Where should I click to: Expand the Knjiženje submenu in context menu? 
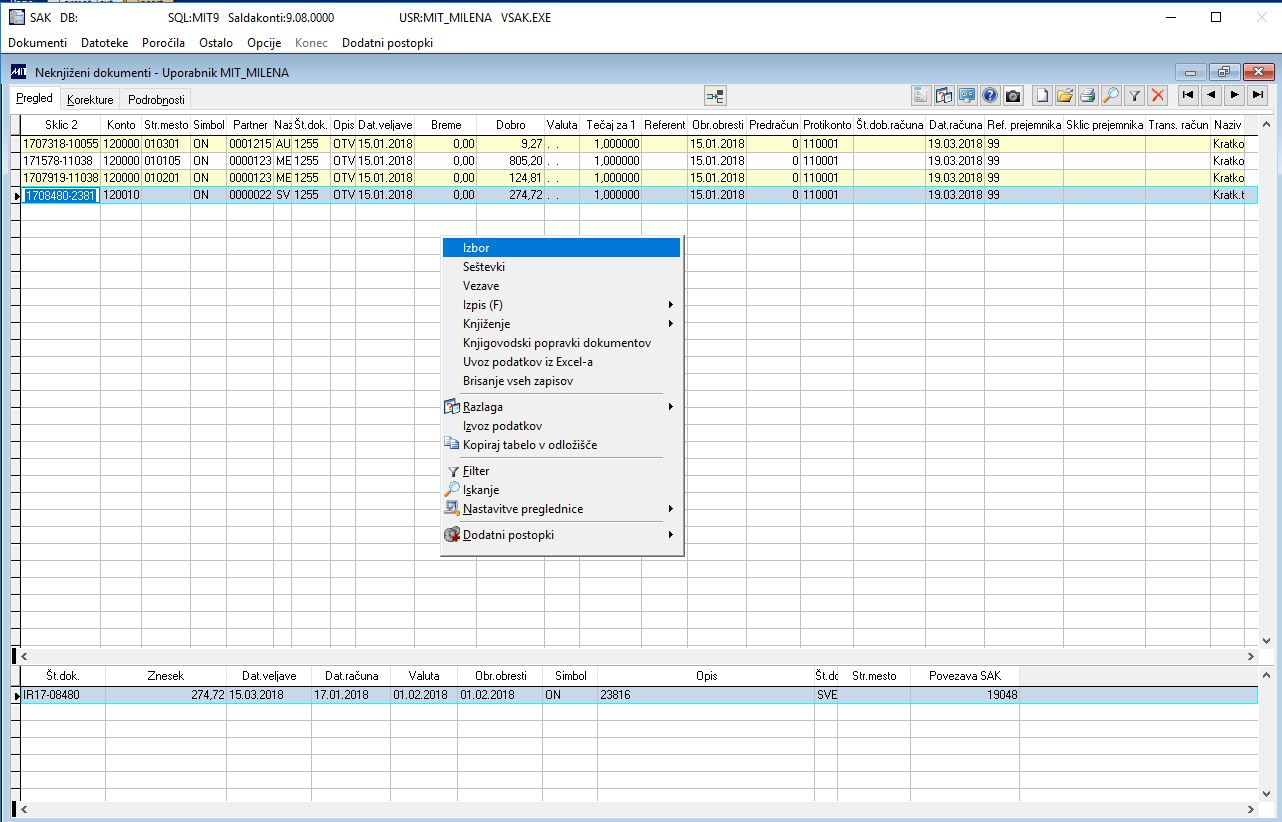(562, 324)
